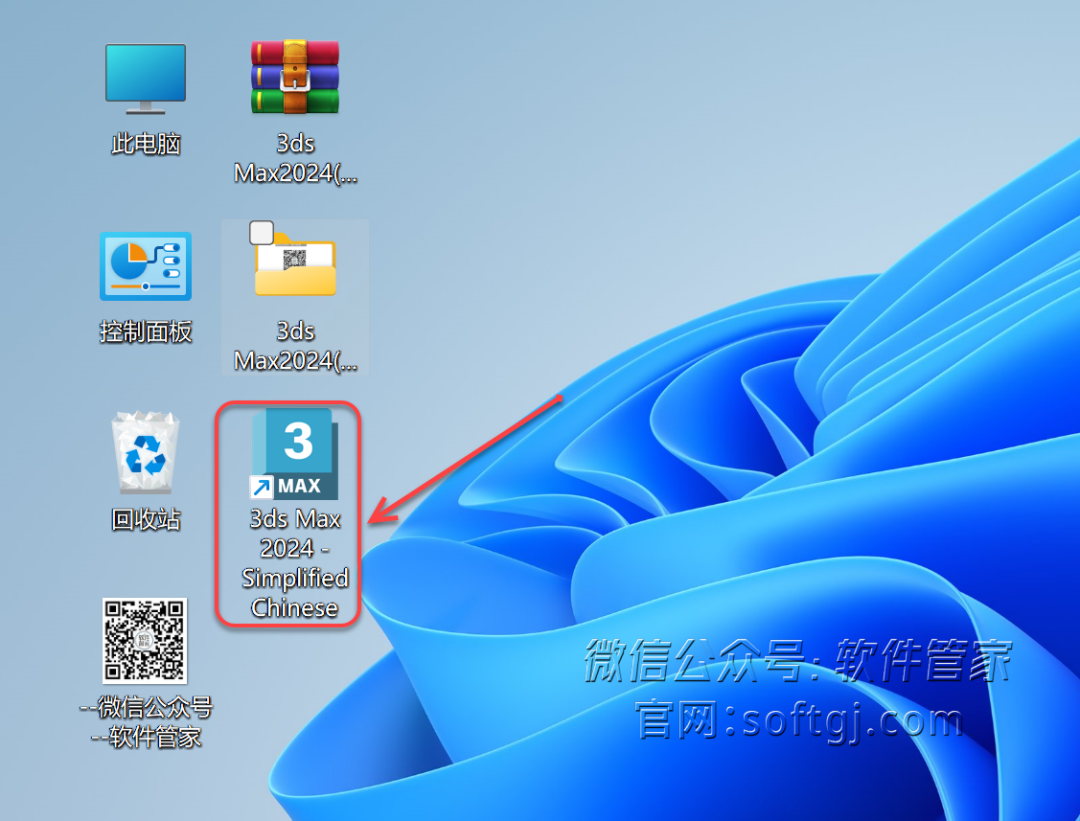
Task: Click the 3ds Max 2024 shortcut icon
Action: point(295,453)
